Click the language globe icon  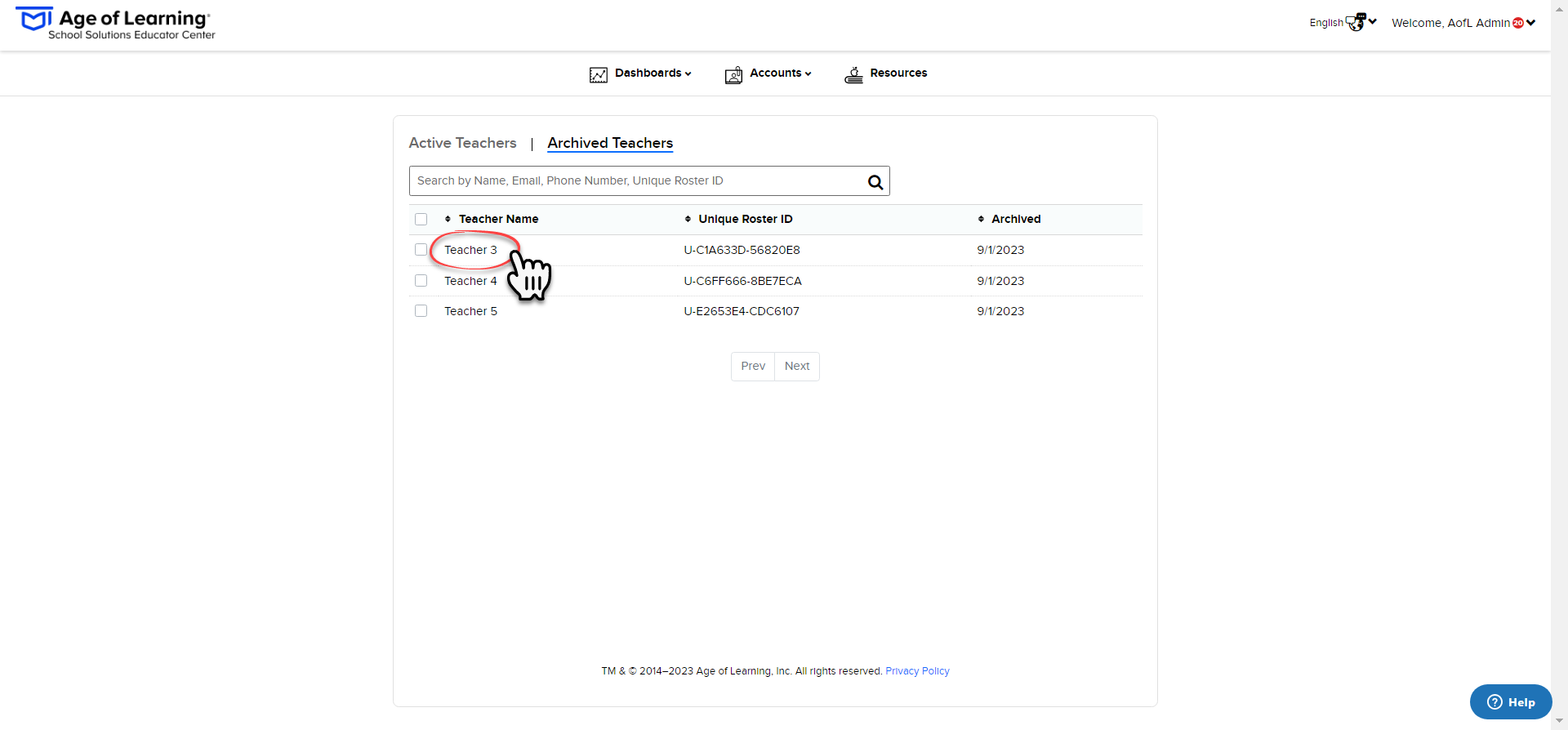(x=1356, y=22)
